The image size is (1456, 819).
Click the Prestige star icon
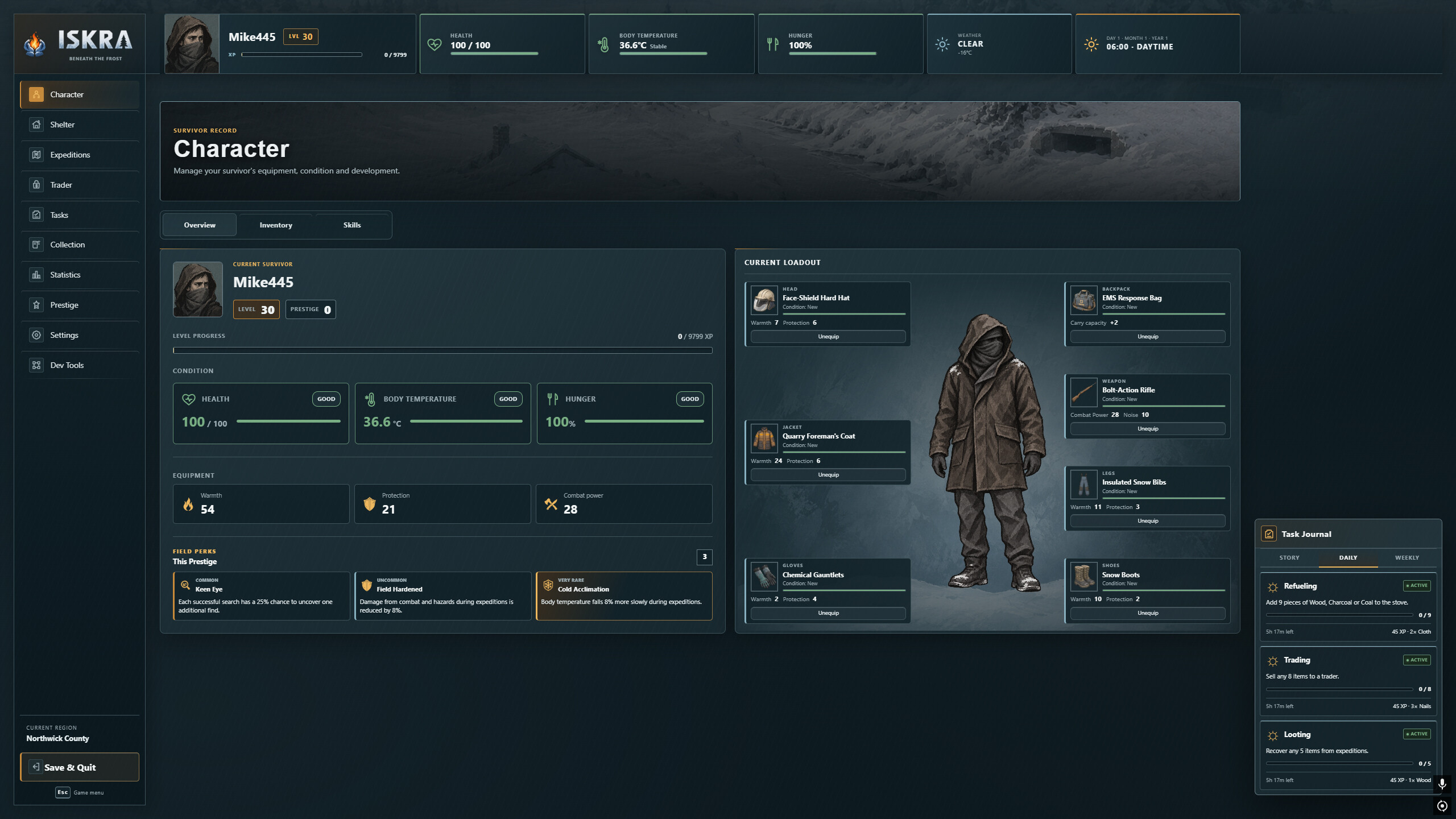pyautogui.click(x=36, y=305)
